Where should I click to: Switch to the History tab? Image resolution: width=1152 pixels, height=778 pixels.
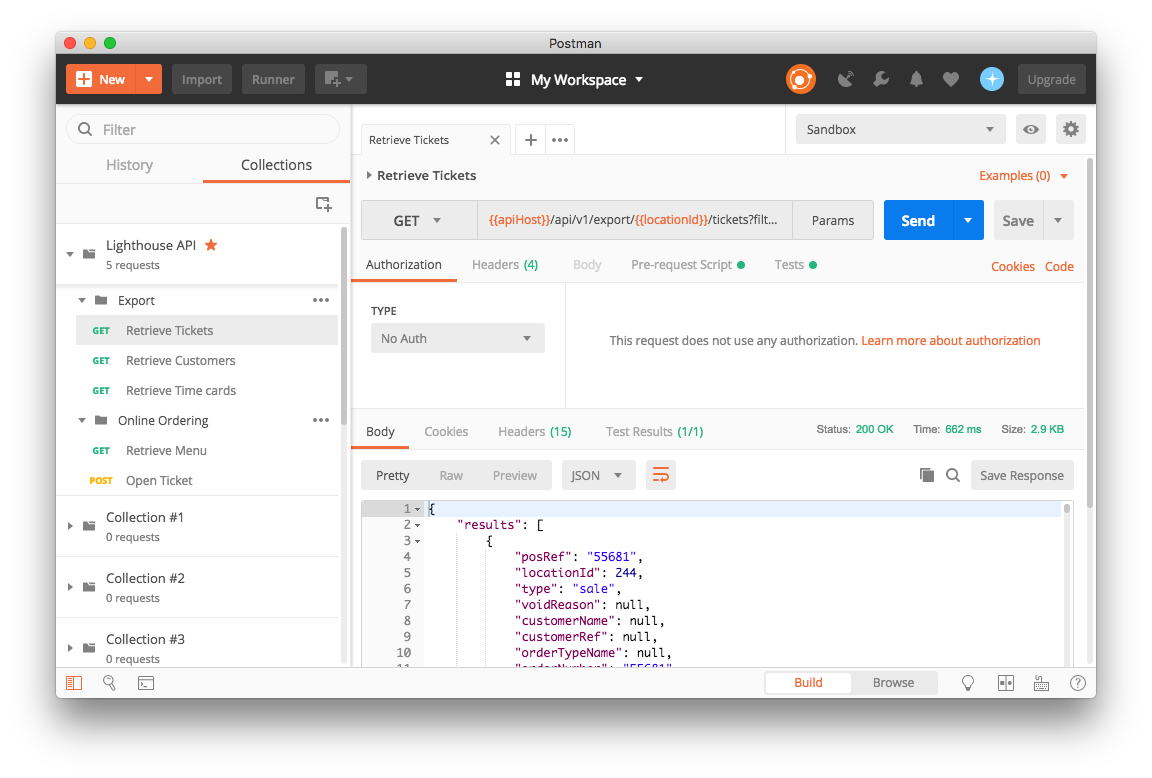tap(129, 165)
